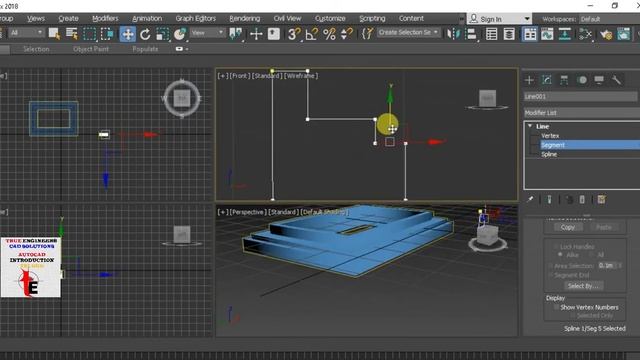Switch to Modify command panel tab

click(x=547, y=80)
